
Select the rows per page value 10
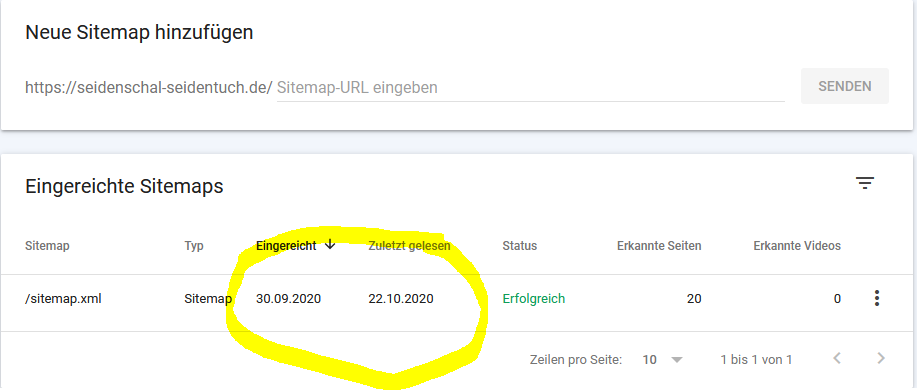point(649,360)
